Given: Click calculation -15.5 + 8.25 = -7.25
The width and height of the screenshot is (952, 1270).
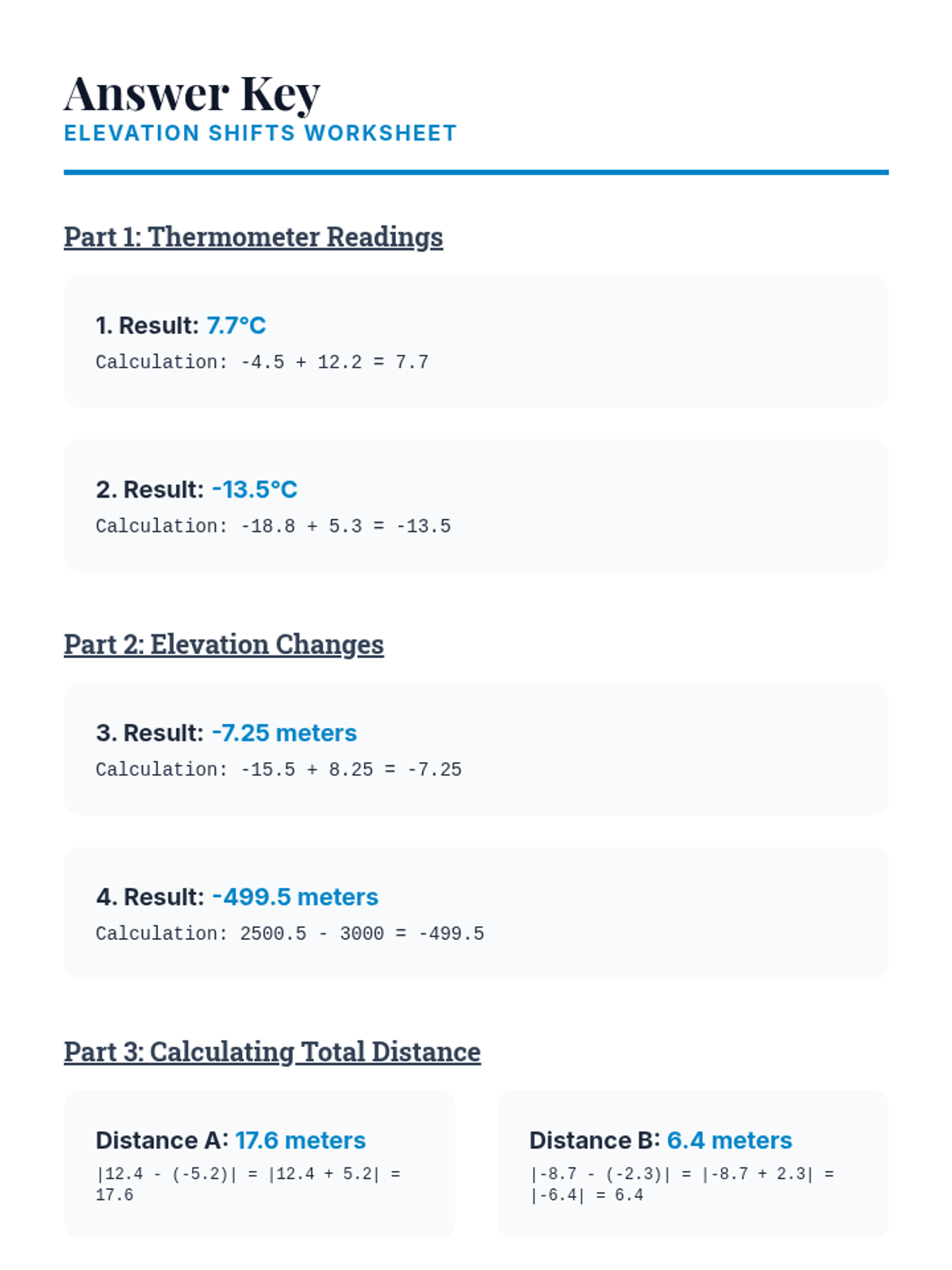Looking at the screenshot, I should 278,770.
